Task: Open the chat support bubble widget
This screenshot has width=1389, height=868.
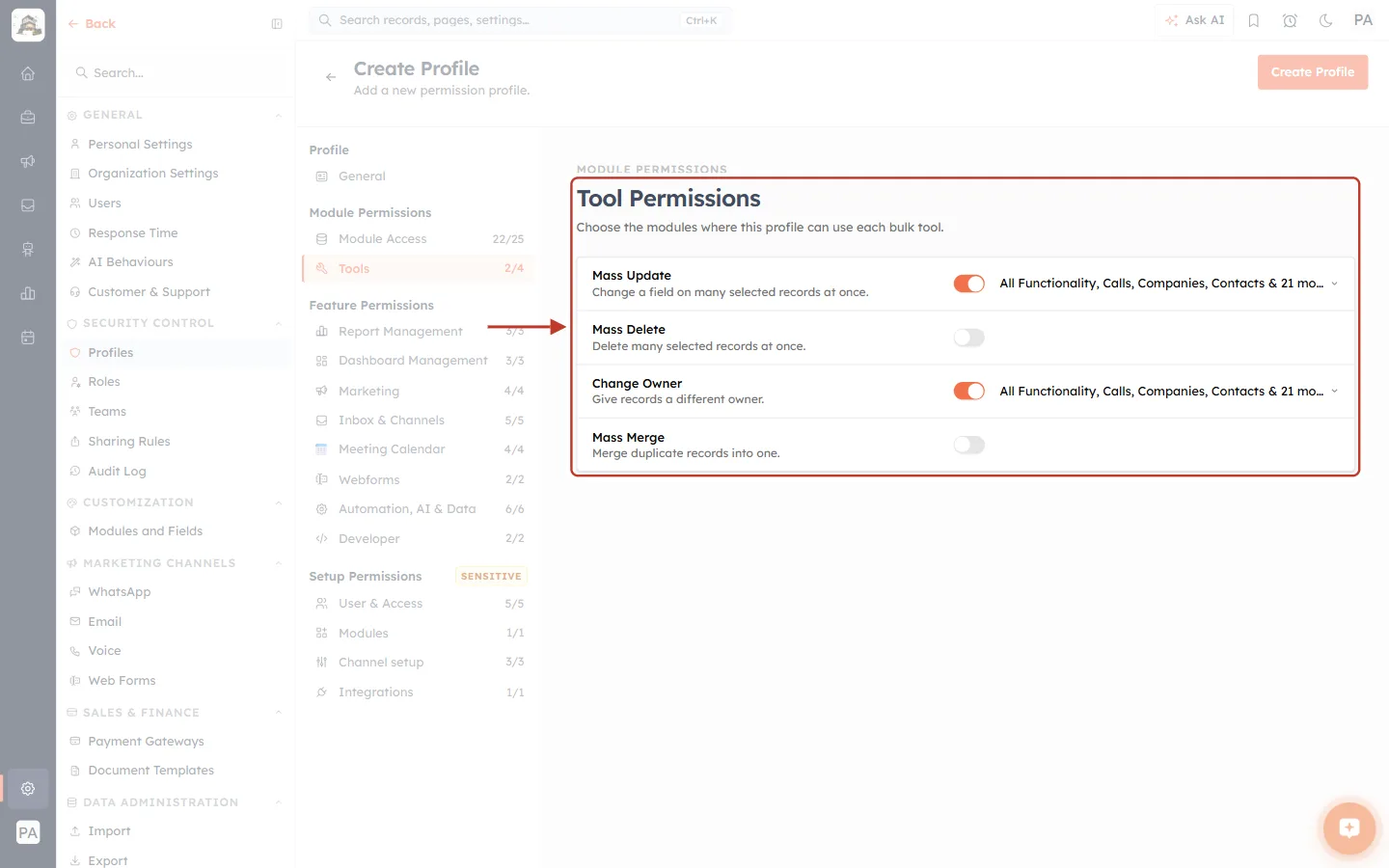Action: 1348,827
